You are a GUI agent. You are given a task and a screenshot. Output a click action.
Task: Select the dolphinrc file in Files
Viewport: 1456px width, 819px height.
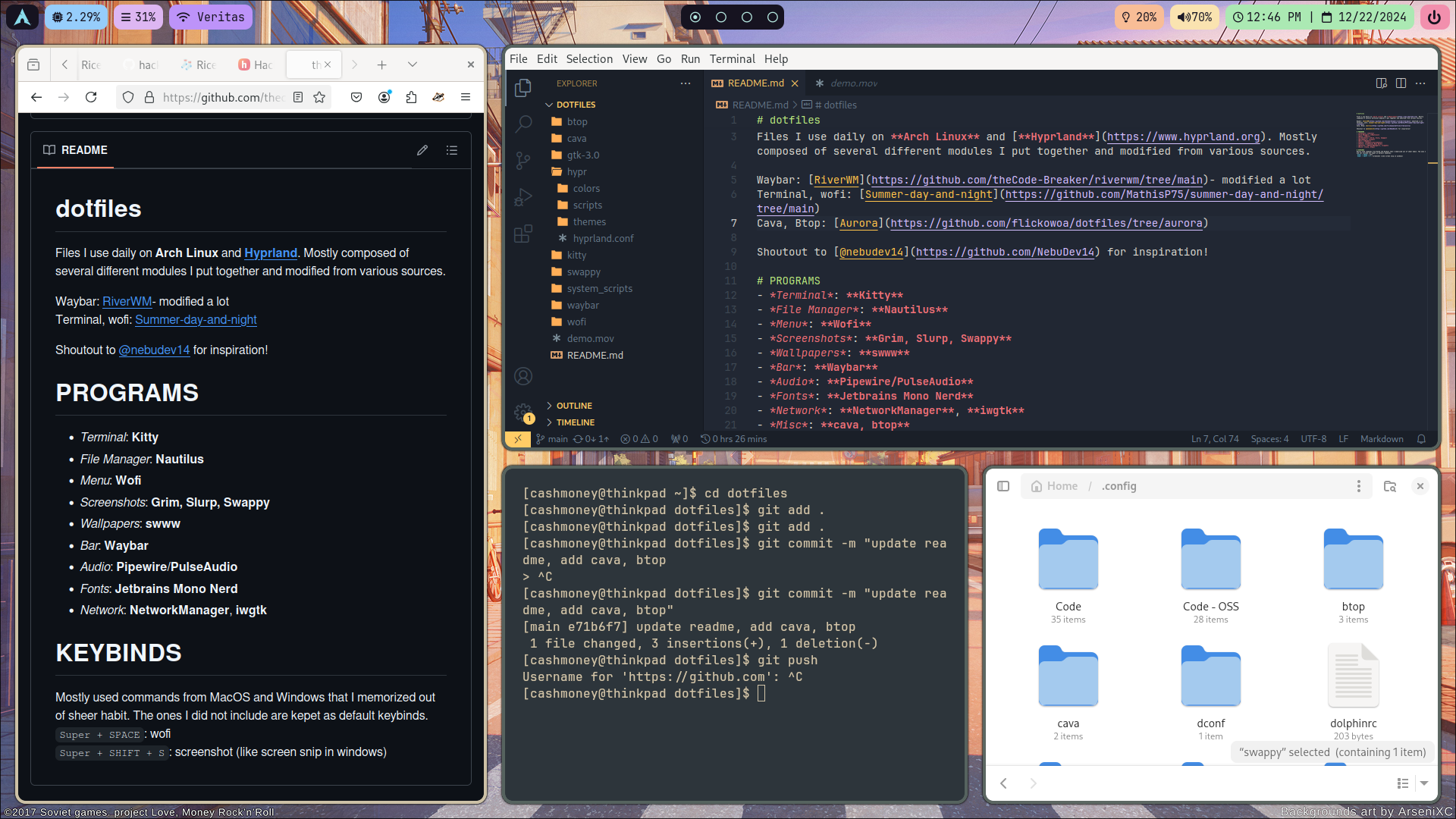coord(1353,692)
